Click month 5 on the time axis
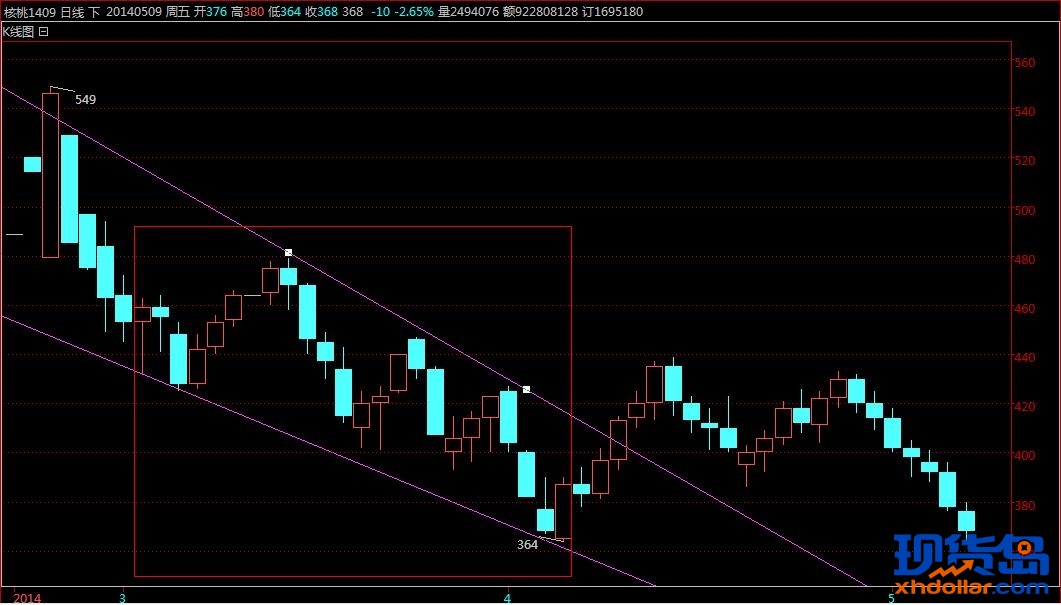 tap(891, 598)
